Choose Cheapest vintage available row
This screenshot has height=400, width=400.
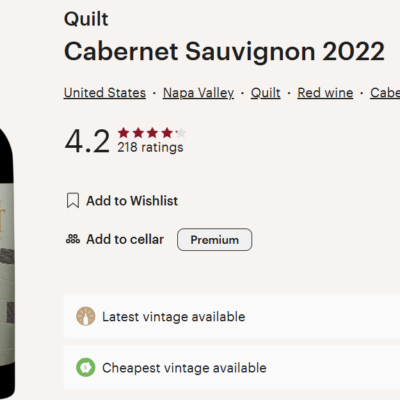tap(232, 368)
